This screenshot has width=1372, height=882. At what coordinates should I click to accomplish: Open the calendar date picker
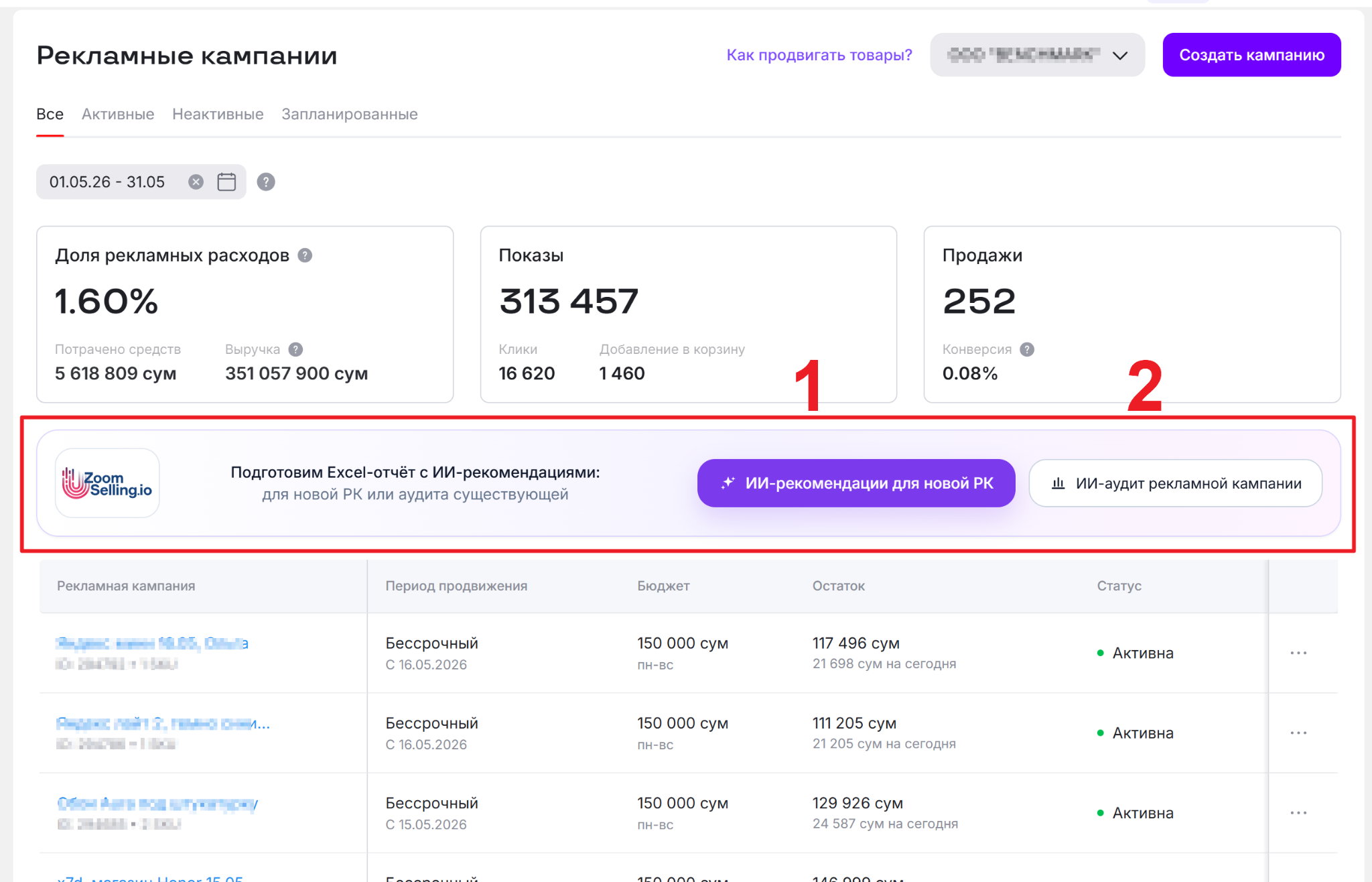[226, 182]
